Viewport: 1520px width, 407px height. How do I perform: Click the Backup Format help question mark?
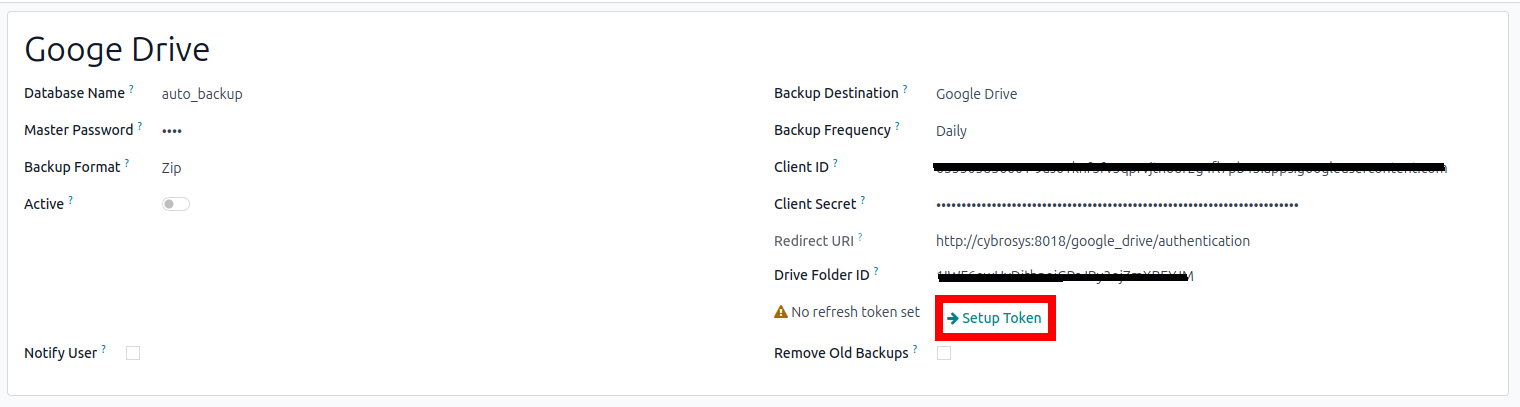[127, 164]
